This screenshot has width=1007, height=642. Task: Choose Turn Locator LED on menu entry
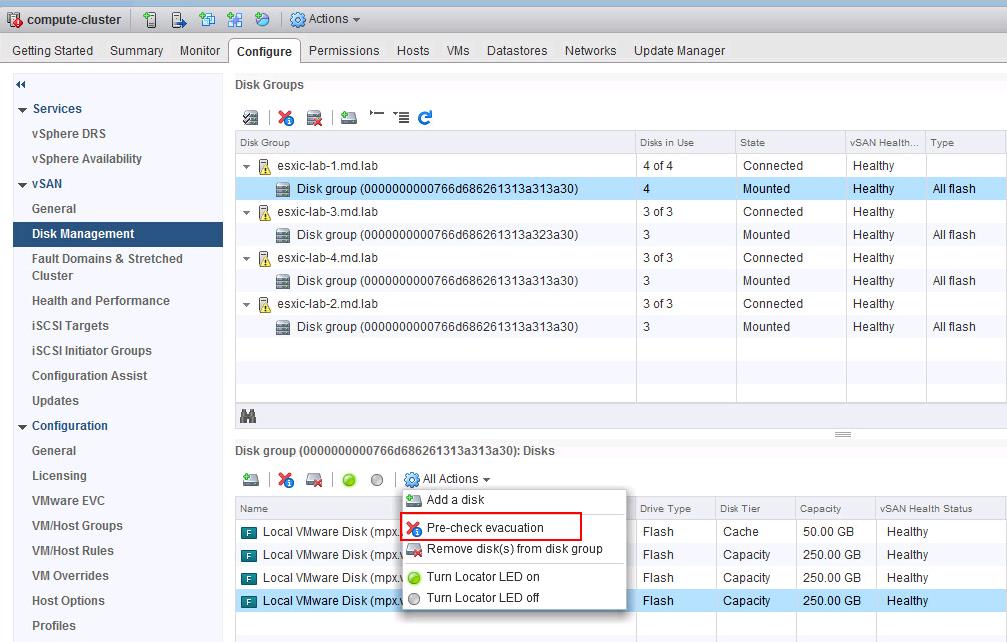[514, 577]
